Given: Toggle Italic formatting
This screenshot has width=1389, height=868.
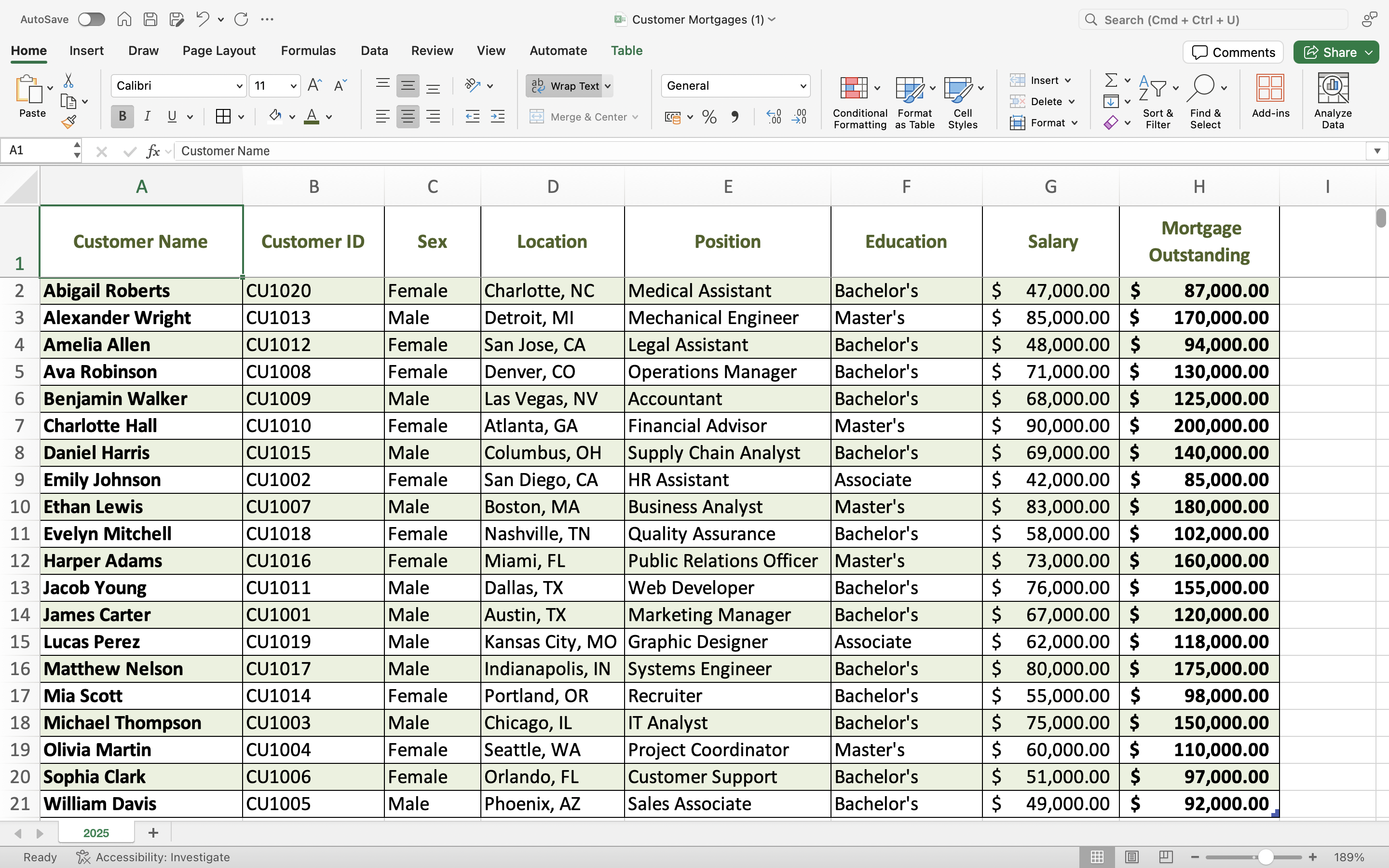Looking at the screenshot, I should [x=148, y=117].
